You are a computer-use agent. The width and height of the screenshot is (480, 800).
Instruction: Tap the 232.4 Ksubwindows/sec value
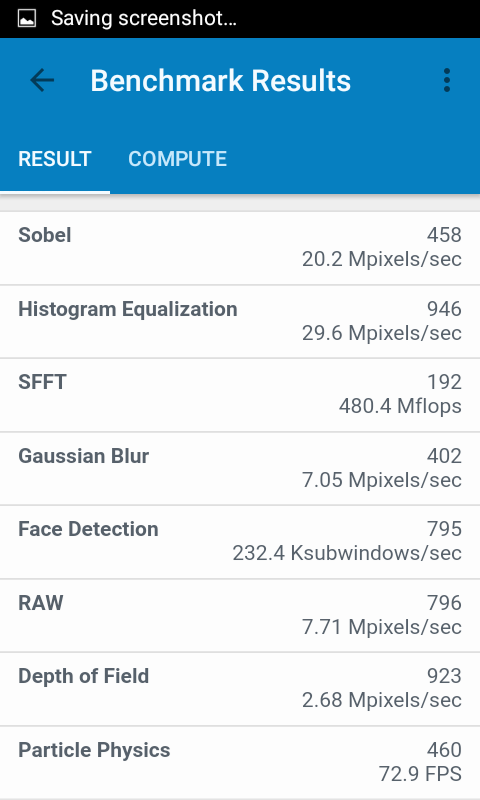(347, 554)
